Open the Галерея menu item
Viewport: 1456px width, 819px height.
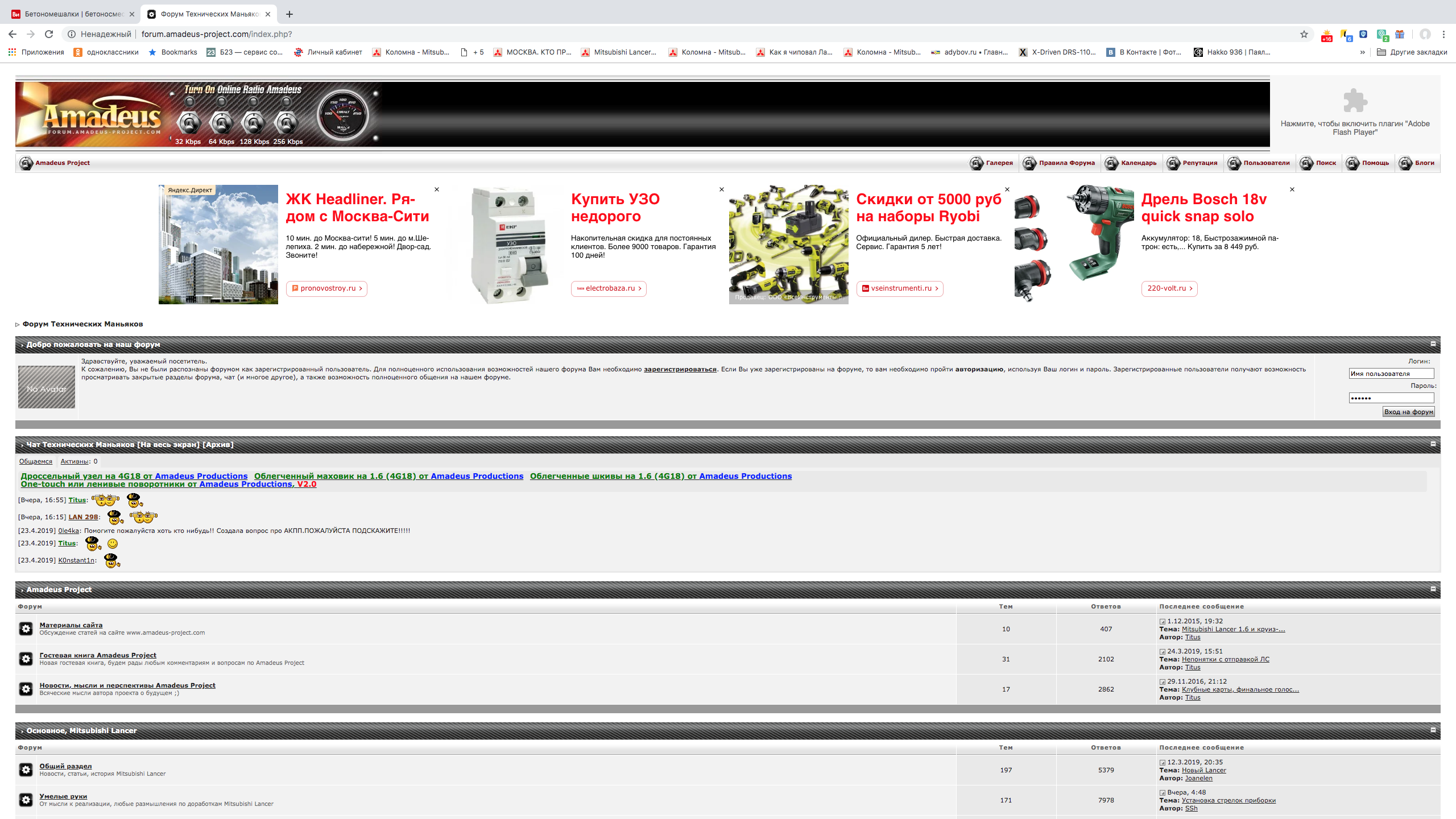tap(991, 163)
